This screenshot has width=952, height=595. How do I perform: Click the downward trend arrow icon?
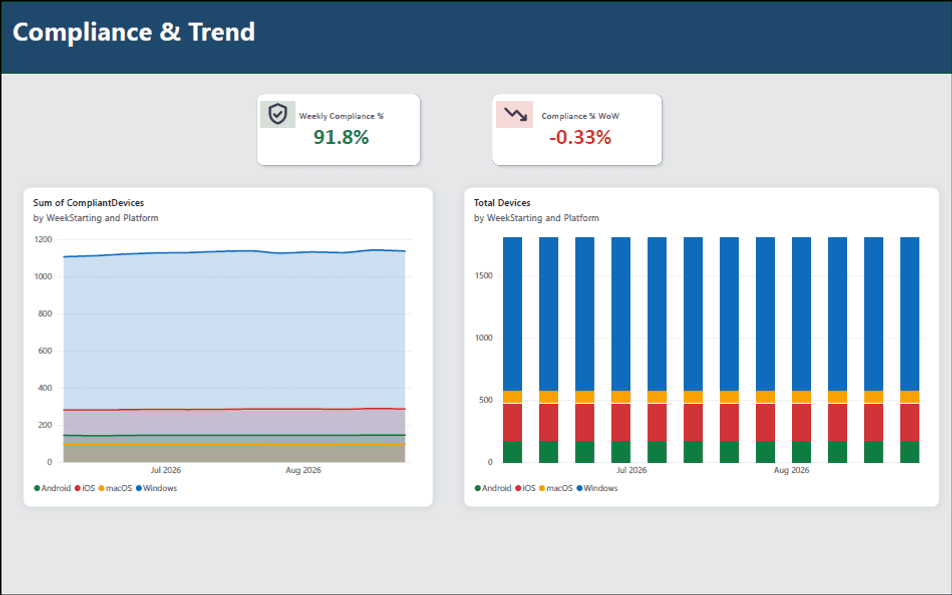click(515, 114)
